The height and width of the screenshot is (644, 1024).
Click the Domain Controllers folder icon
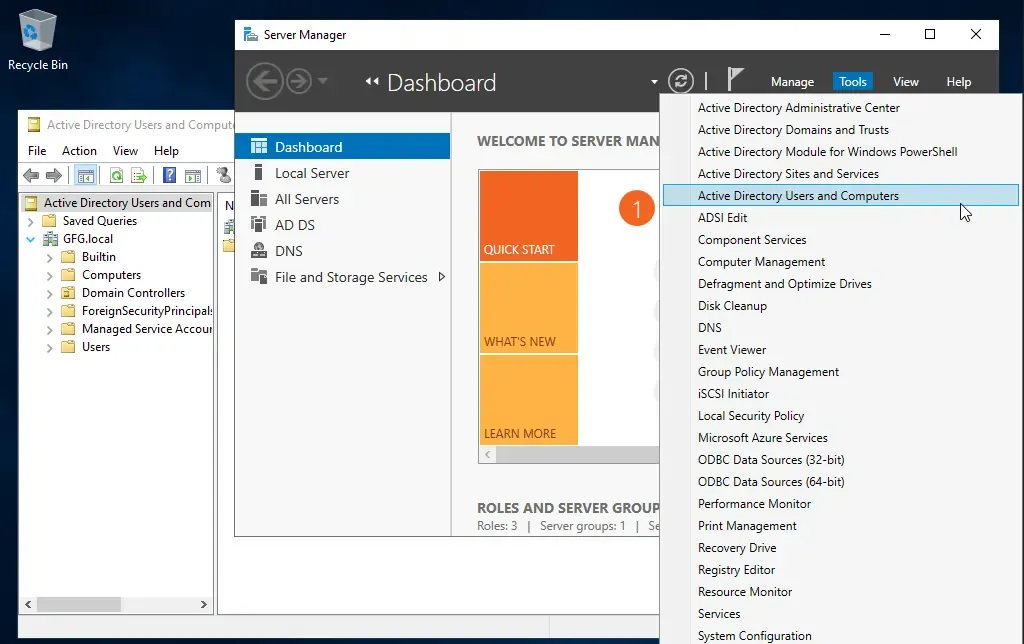click(68, 293)
